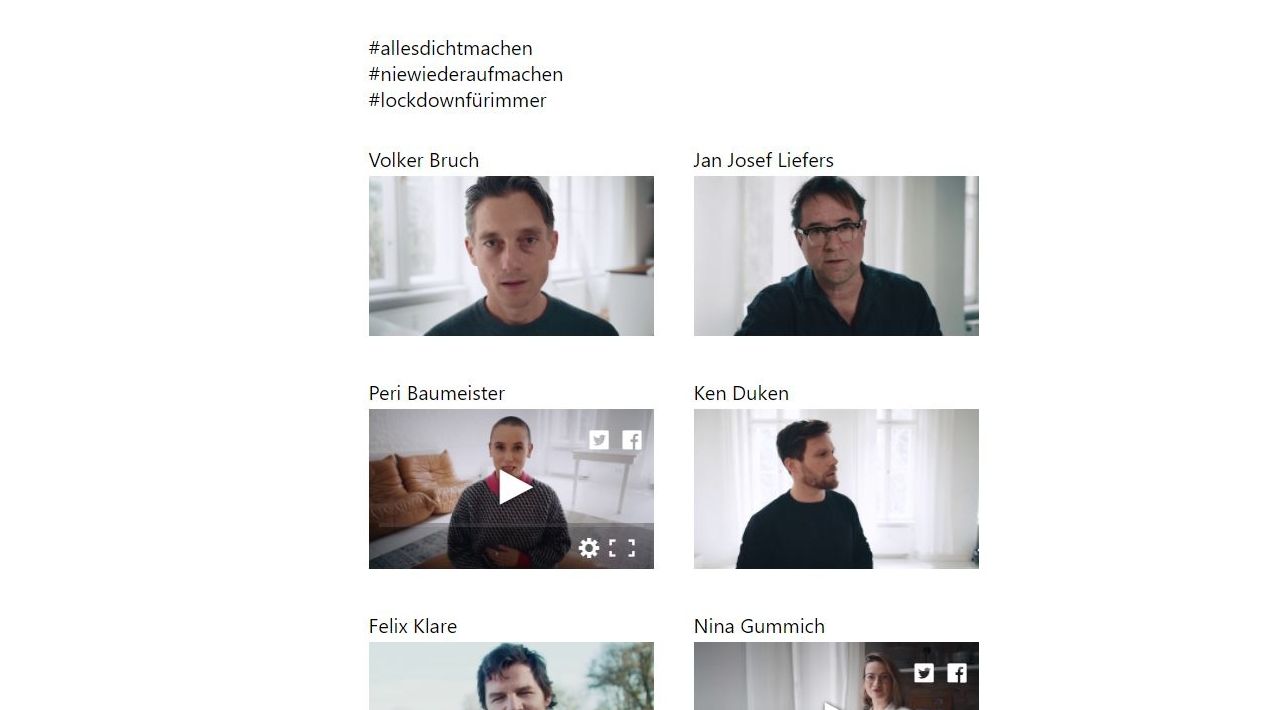Click the Jan Josef Liefers name heading
1261x710 pixels.
764,160
